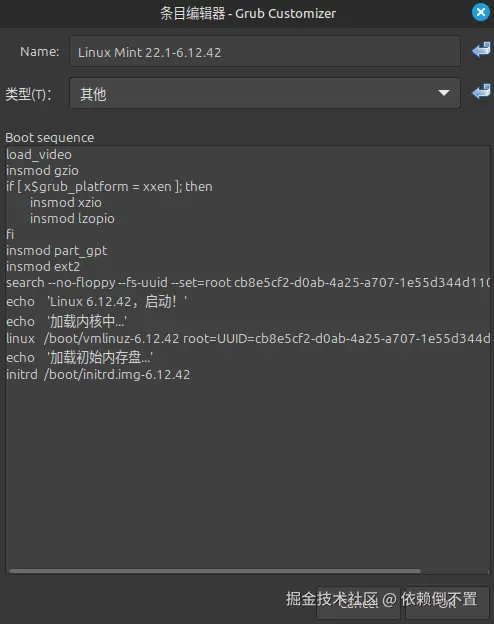Click the Cancel button
494x624 pixels.
[358, 603]
